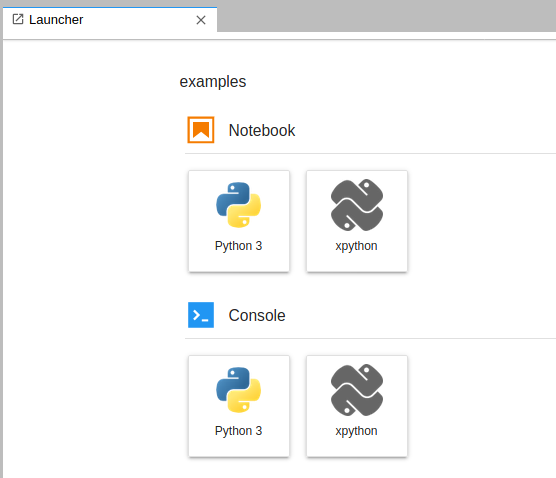The height and width of the screenshot is (478, 556).
Task: Click the blue Console terminal icon
Action: click(201, 315)
